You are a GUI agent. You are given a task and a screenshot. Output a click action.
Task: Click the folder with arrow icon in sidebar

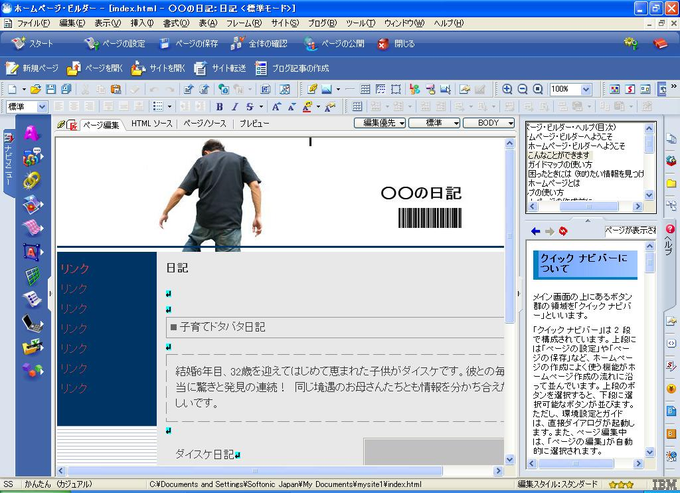[x=33, y=347]
